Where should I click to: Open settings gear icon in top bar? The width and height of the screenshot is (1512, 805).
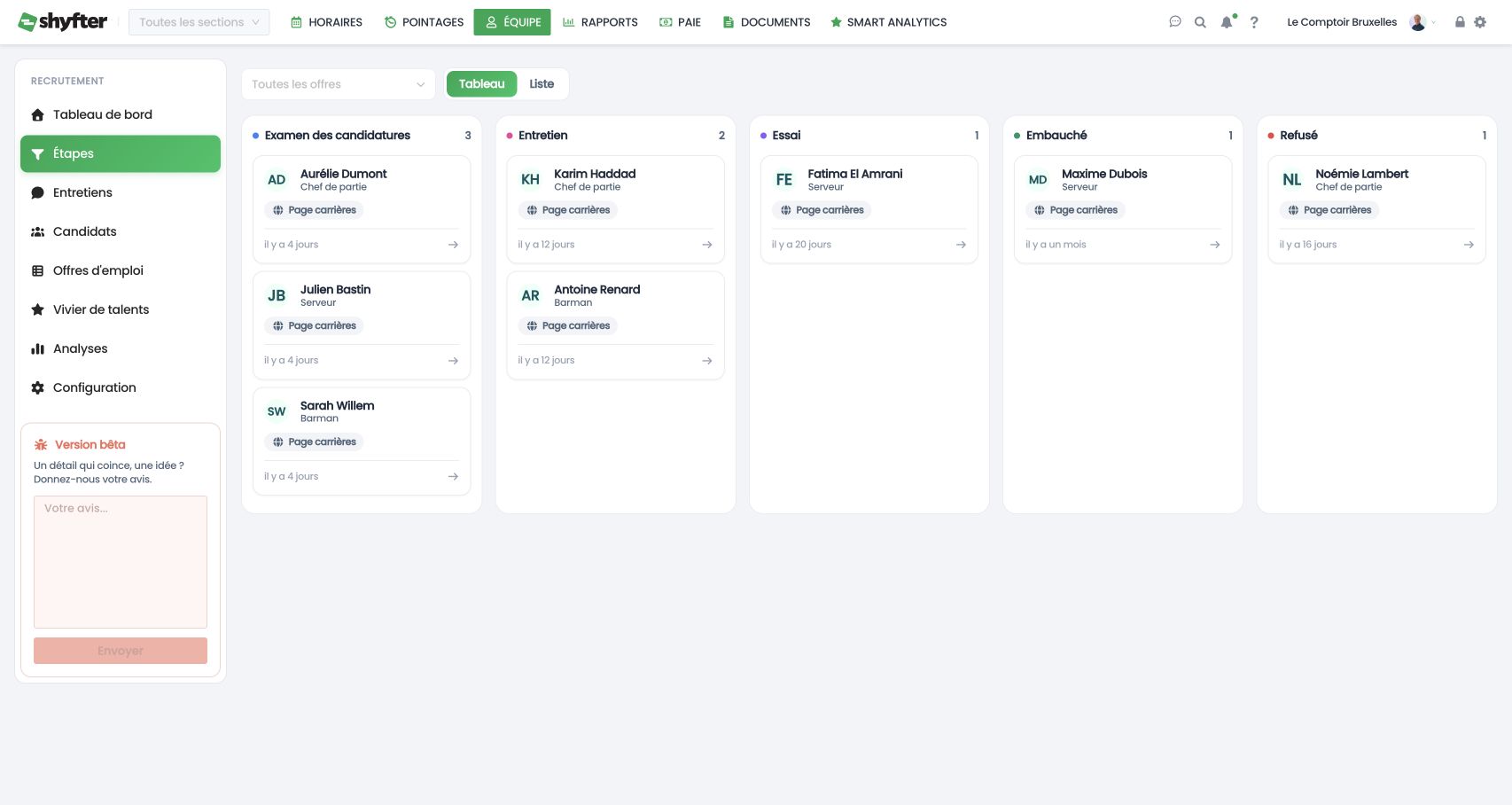(1480, 22)
